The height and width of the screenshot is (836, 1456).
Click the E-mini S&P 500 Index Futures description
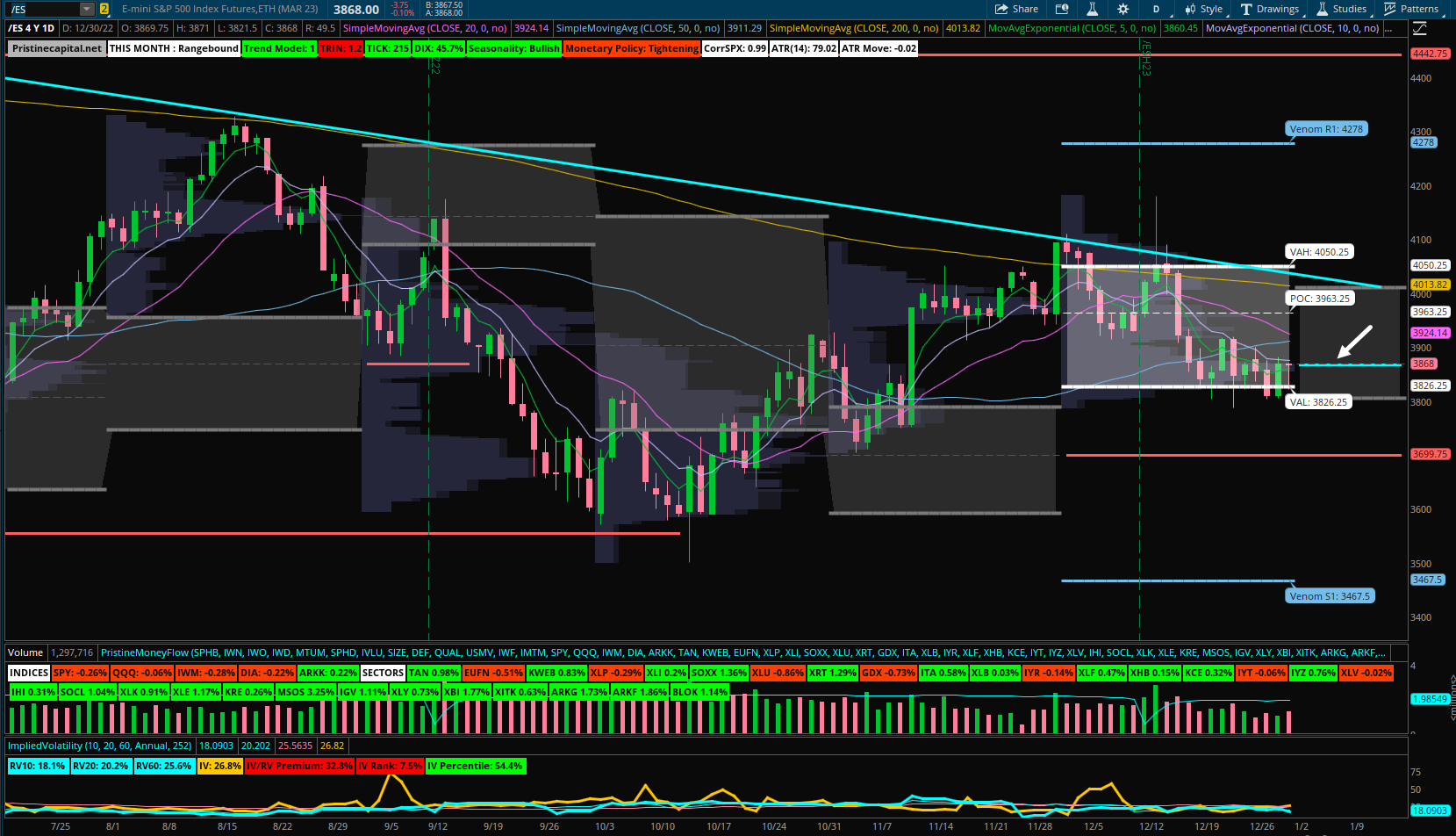click(x=220, y=9)
